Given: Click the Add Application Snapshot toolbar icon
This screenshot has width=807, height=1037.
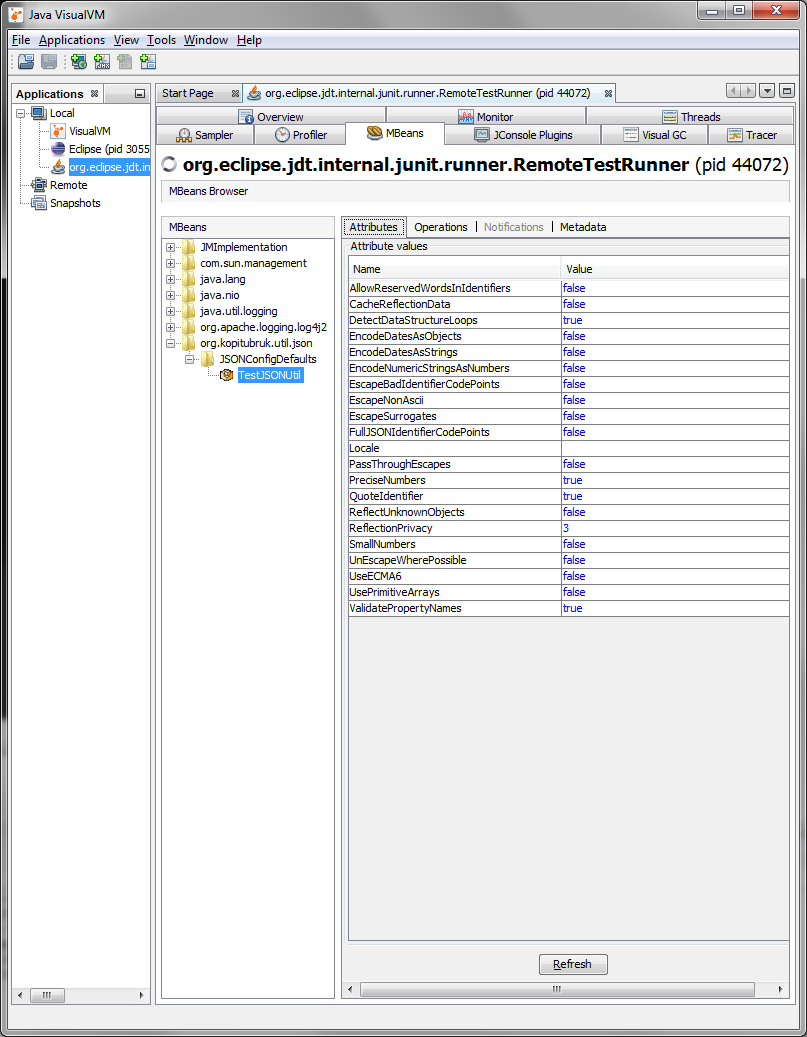Looking at the screenshot, I should [148, 62].
